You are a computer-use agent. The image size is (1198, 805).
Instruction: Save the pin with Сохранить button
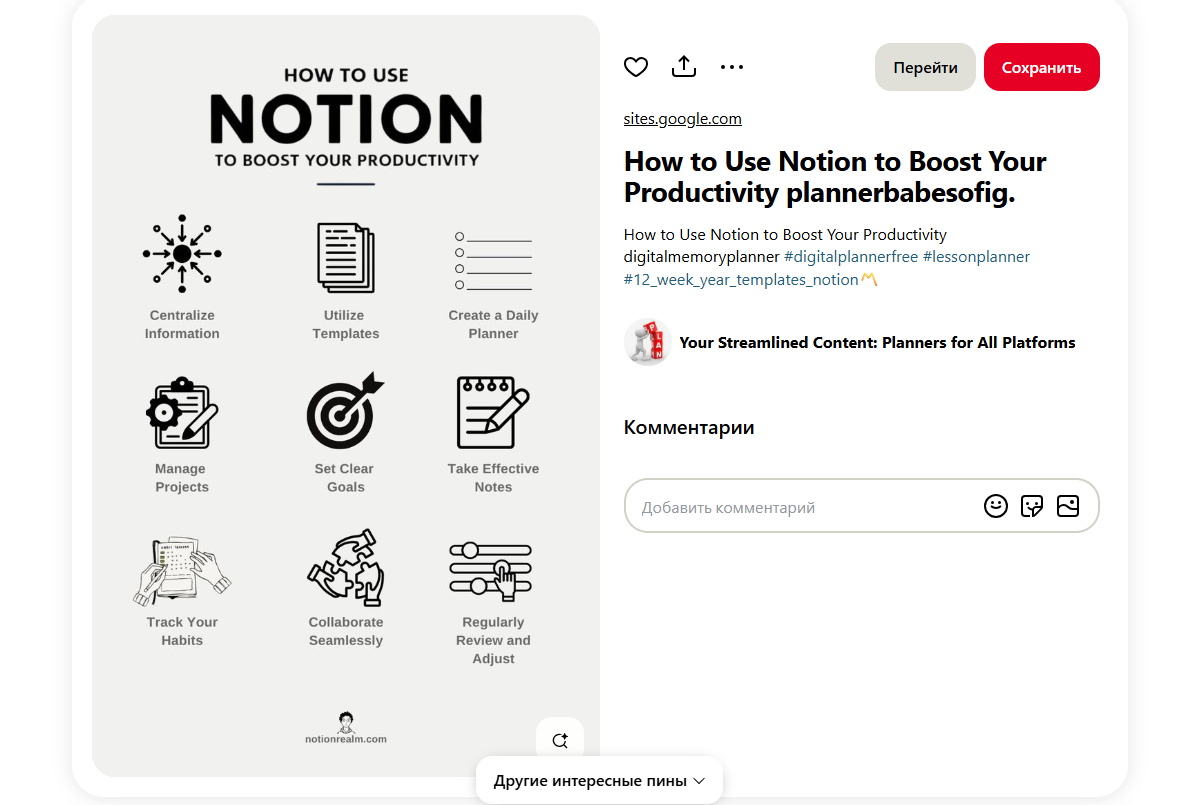point(1041,67)
